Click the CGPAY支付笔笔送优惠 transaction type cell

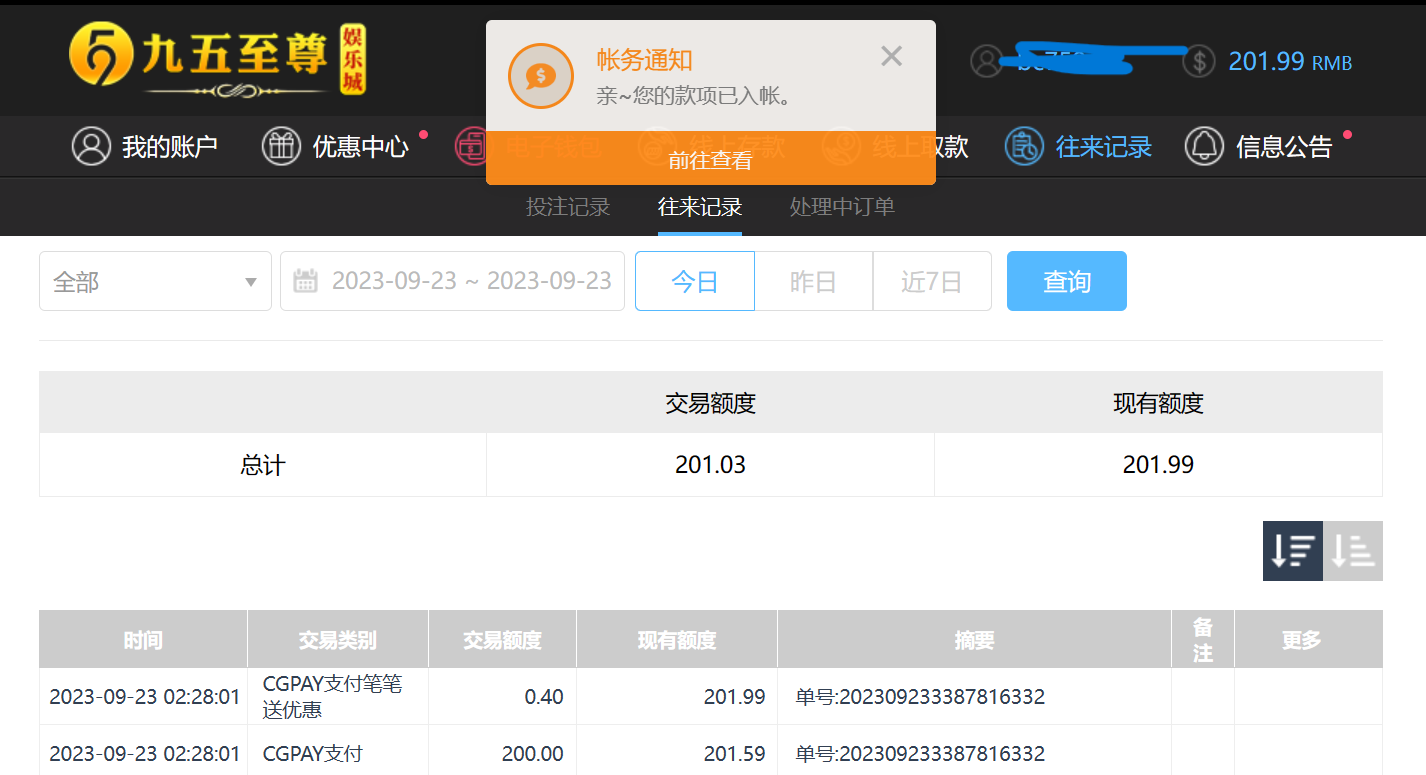(338, 696)
